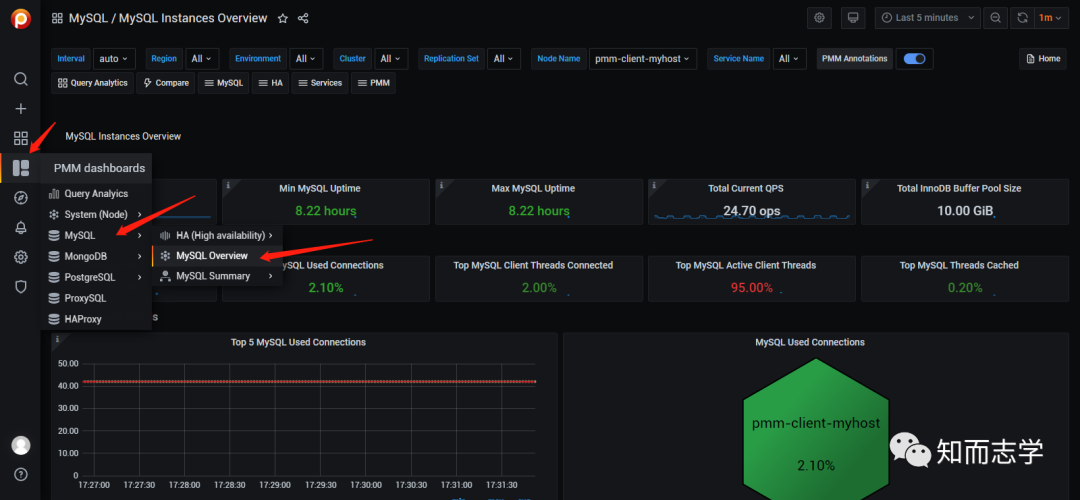Image resolution: width=1080 pixels, height=500 pixels.
Task: Click the Compare button
Action: (166, 83)
